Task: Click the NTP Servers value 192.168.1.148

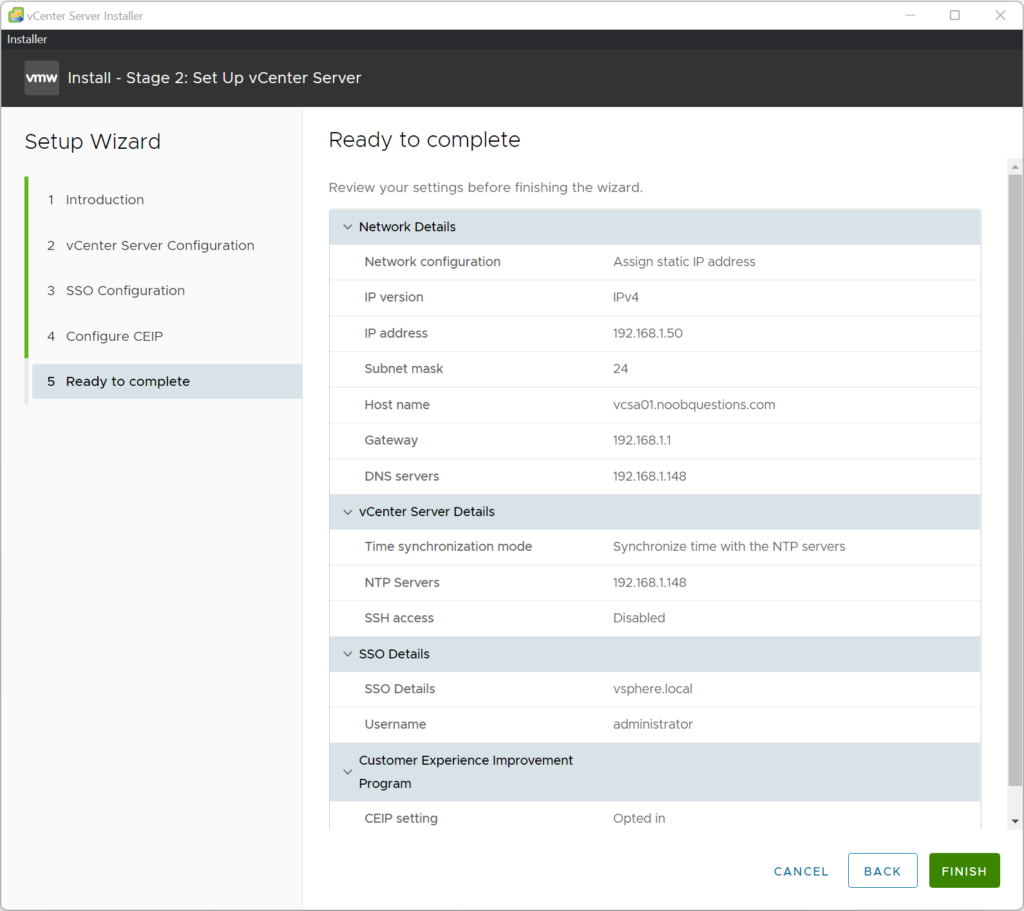Action: (x=649, y=583)
